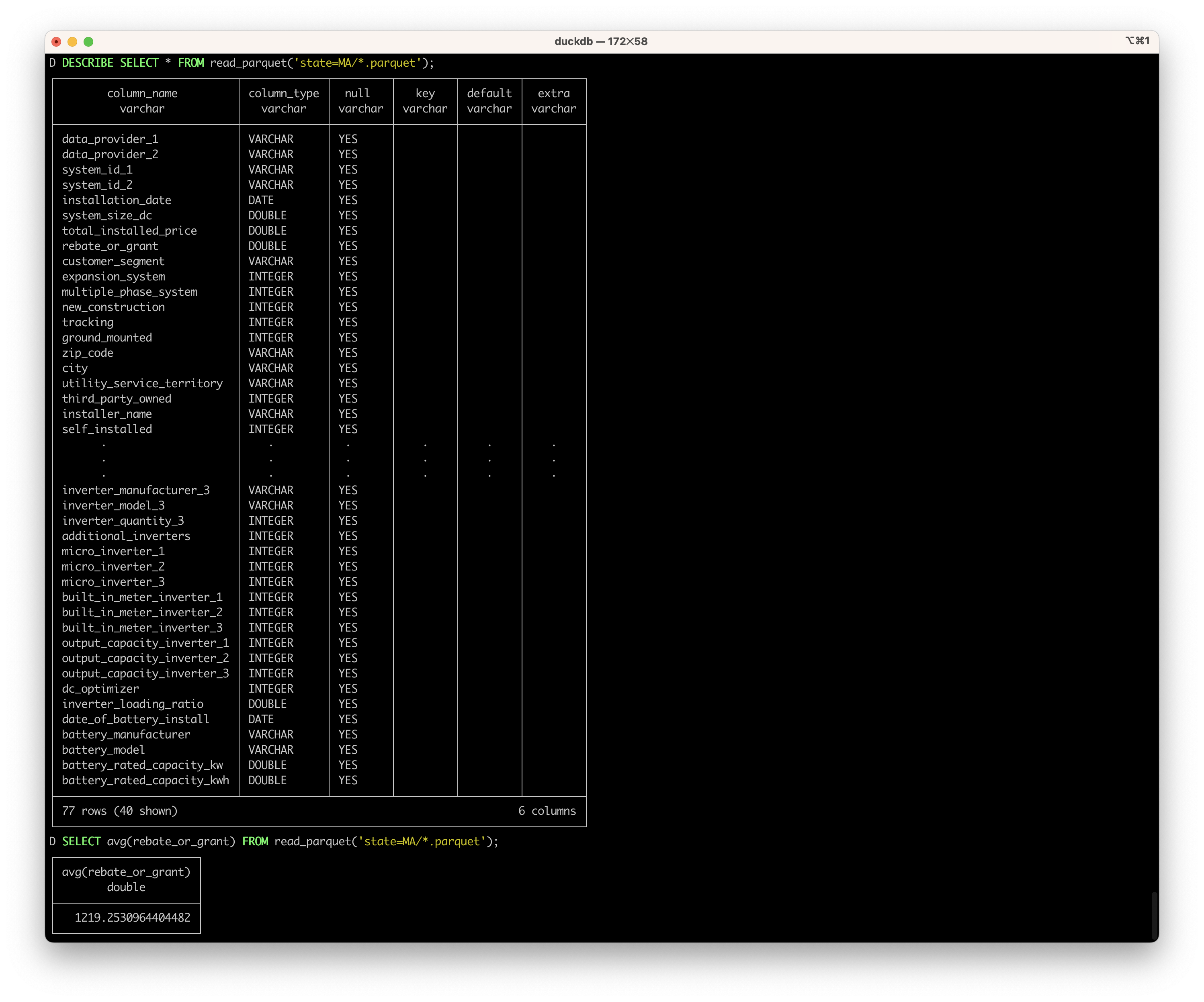Click the '6 columns' footer text

pyautogui.click(x=547, y=810)
